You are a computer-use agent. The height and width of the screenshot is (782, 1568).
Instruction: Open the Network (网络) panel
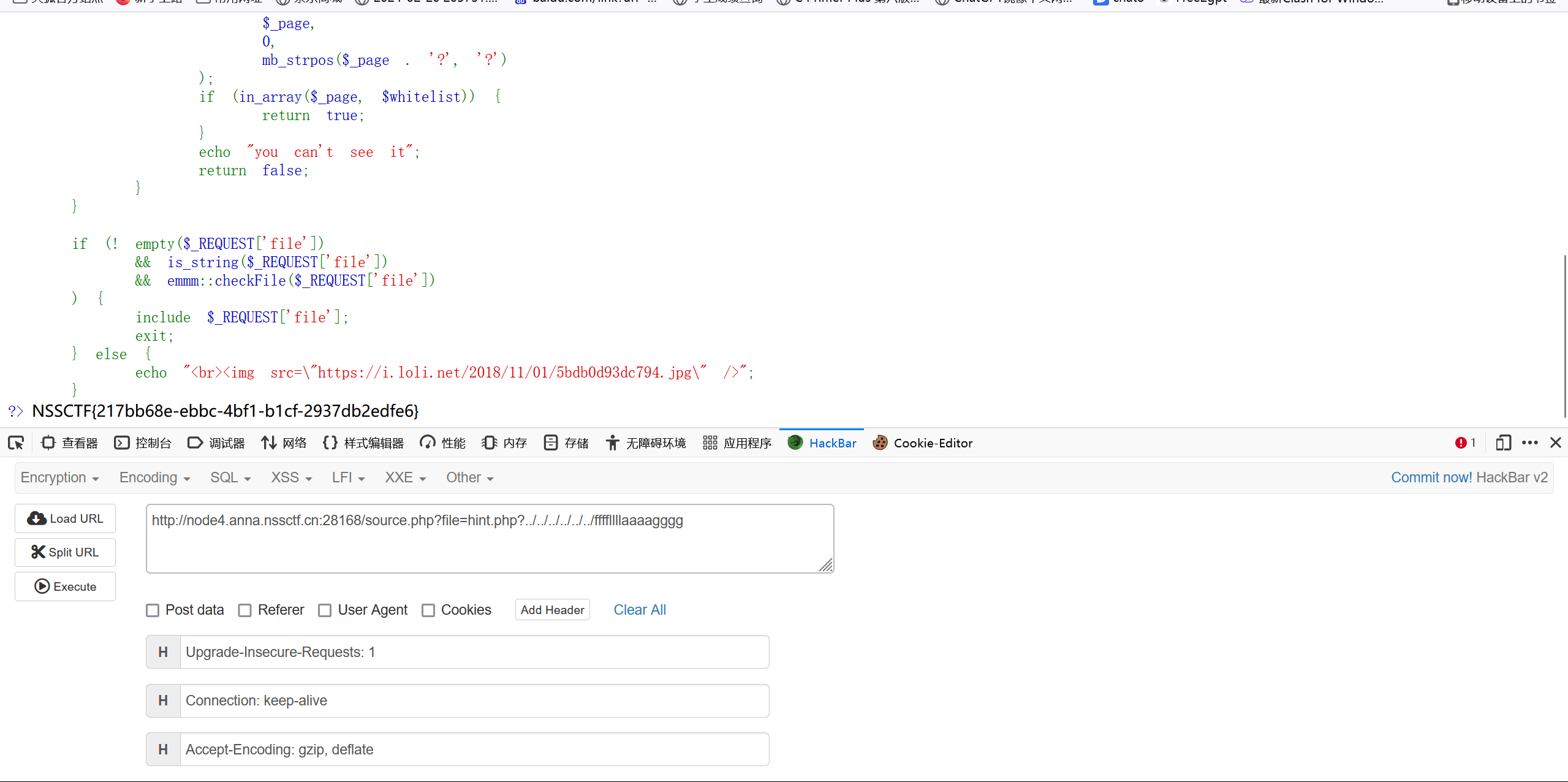point(284,443)
